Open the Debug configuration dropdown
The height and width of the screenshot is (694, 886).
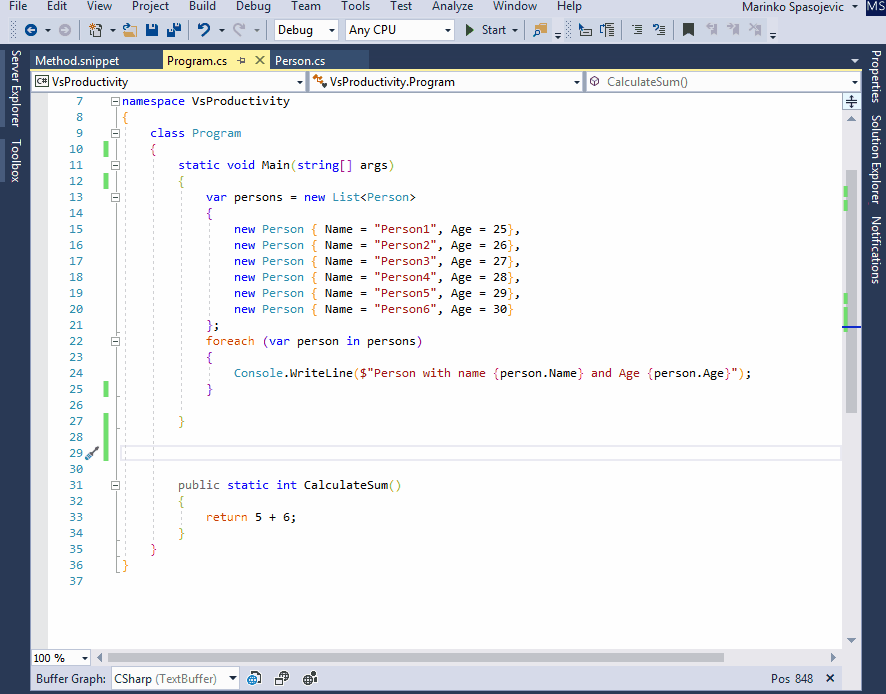(306, 30)
